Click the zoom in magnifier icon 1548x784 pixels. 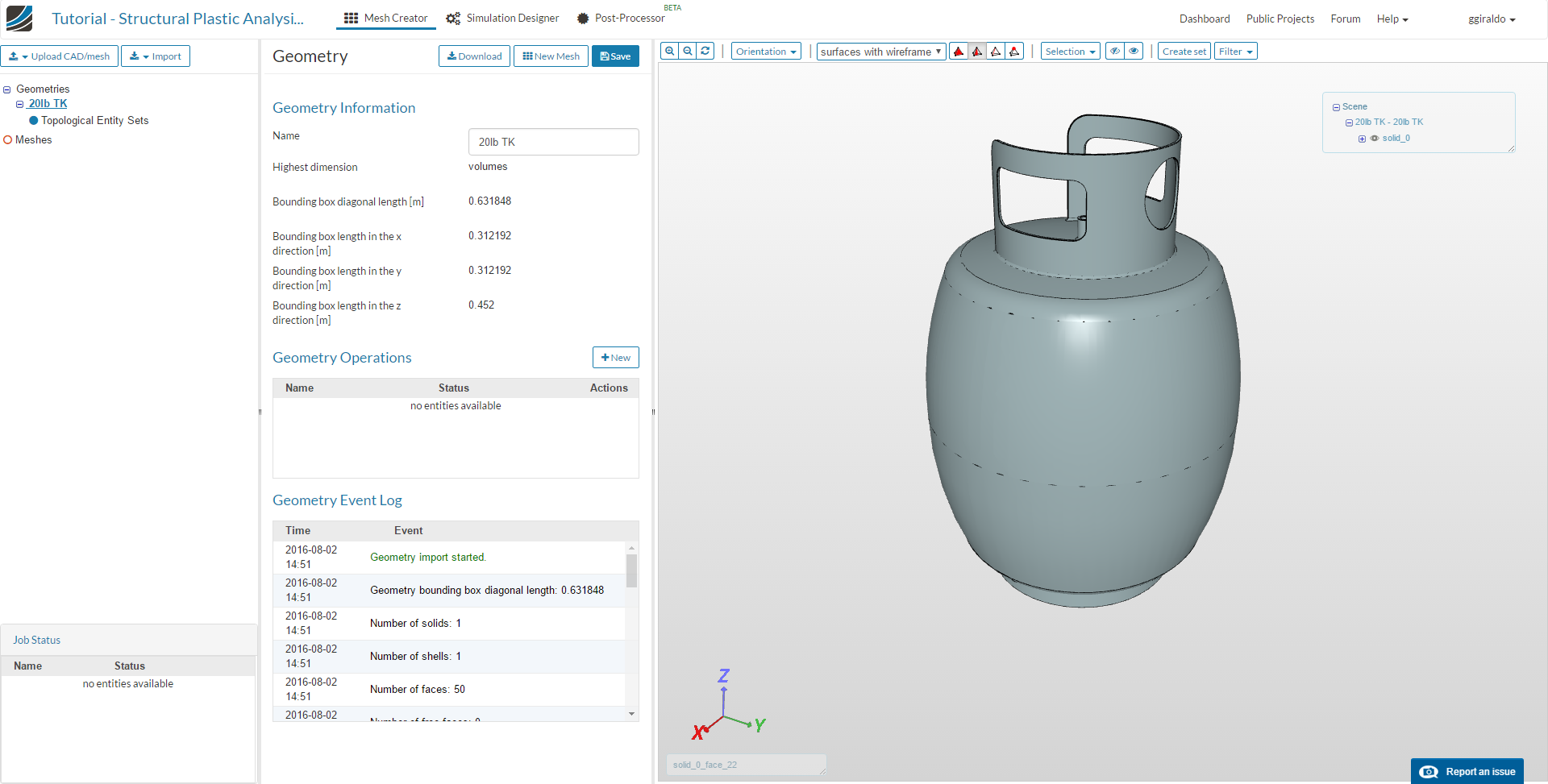click(x=669, y=51)
